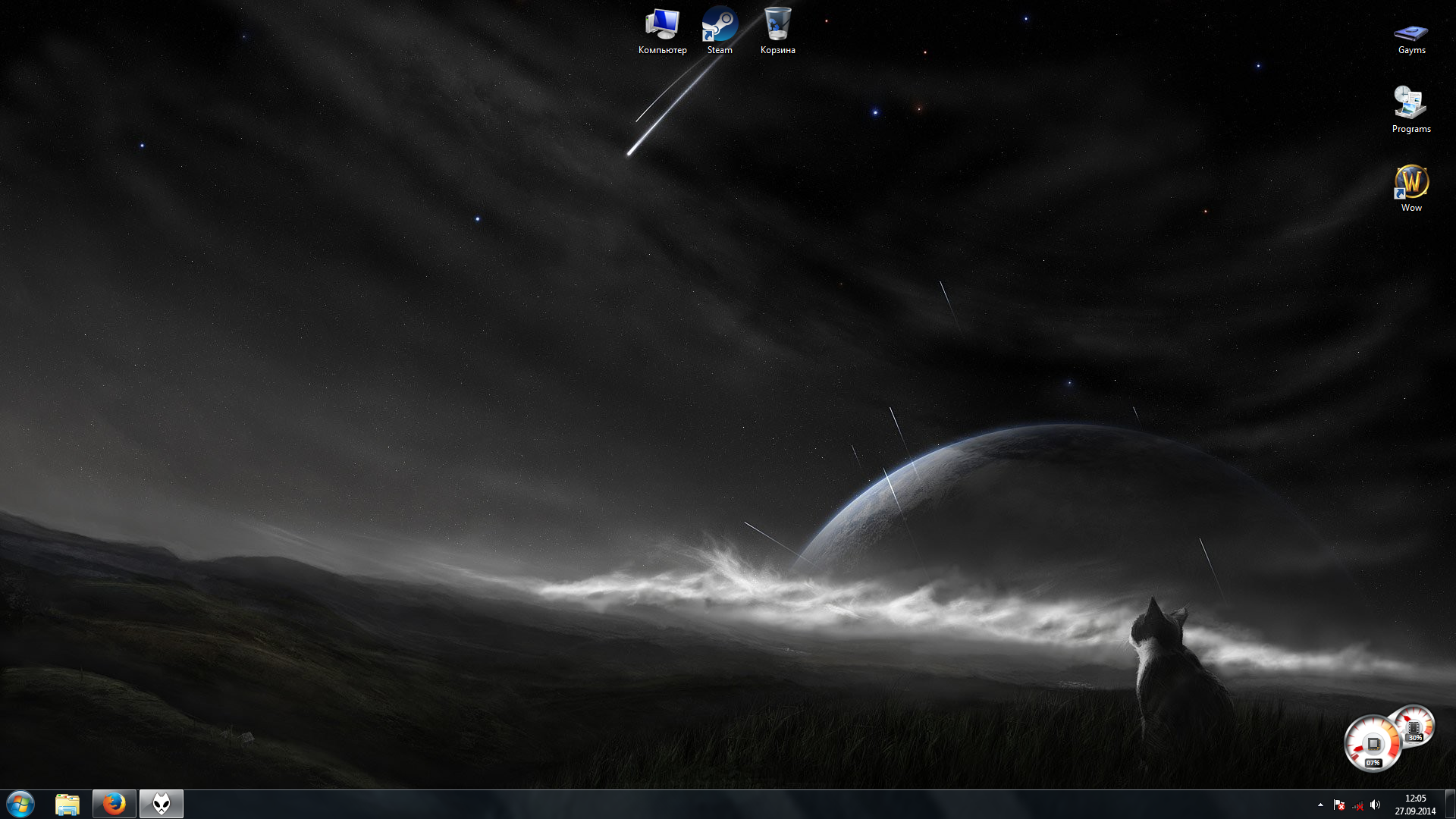
Task: Select the Programs desktop shortcut
Action: point(1411,105)
